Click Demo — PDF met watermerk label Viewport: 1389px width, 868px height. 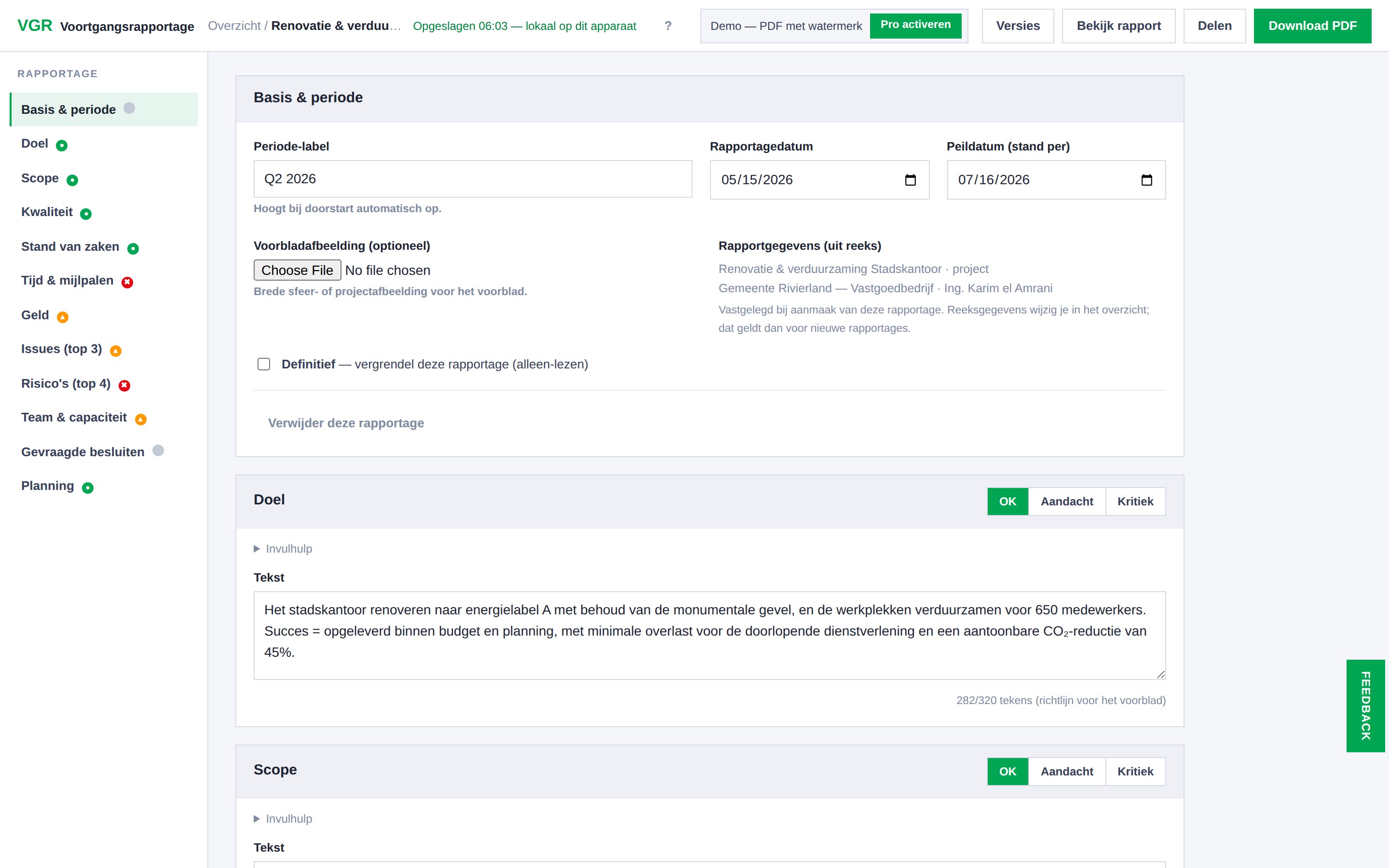[x=786, y=26]
